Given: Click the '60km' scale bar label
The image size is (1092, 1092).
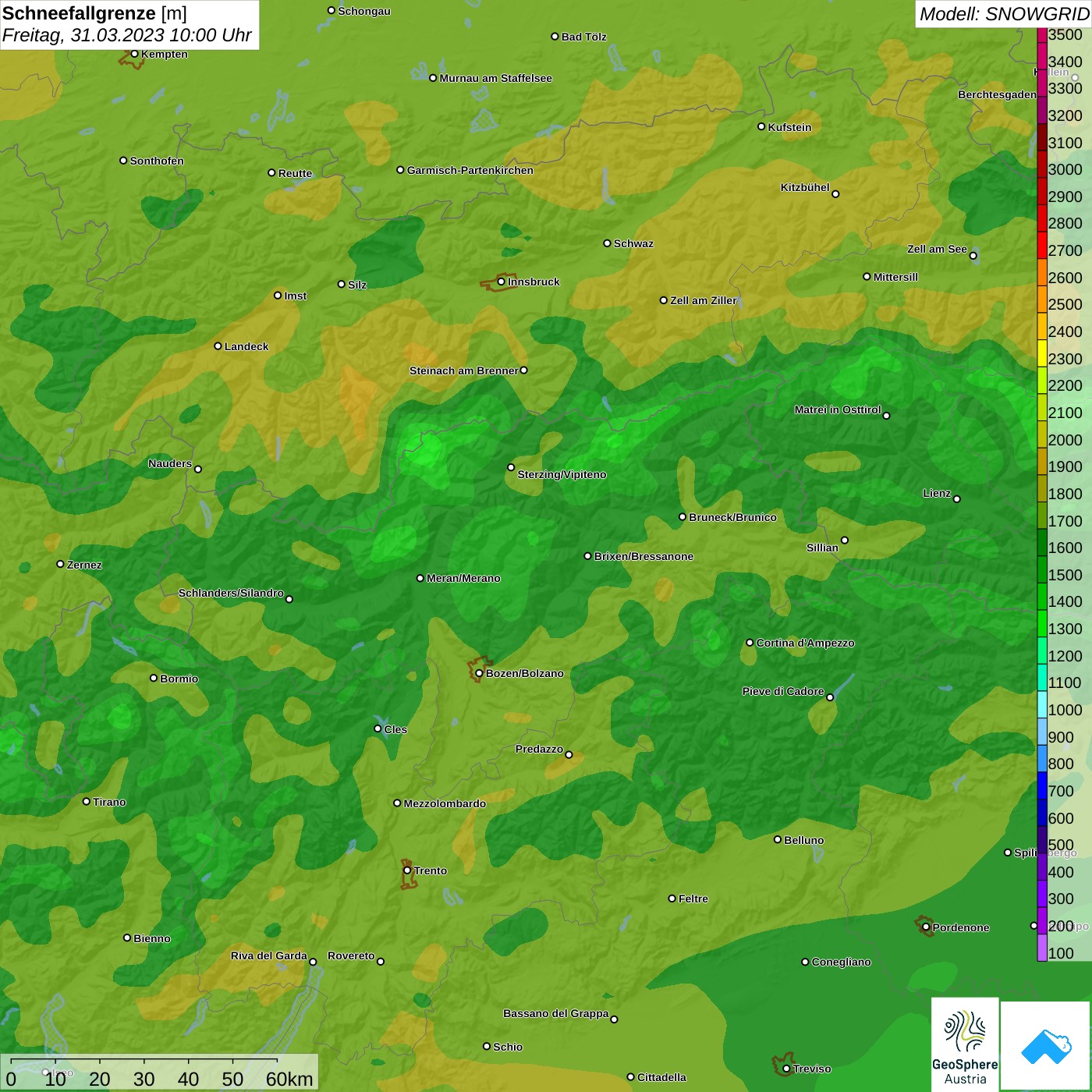Looking at the screenshot, I should tap(289, 1079).
